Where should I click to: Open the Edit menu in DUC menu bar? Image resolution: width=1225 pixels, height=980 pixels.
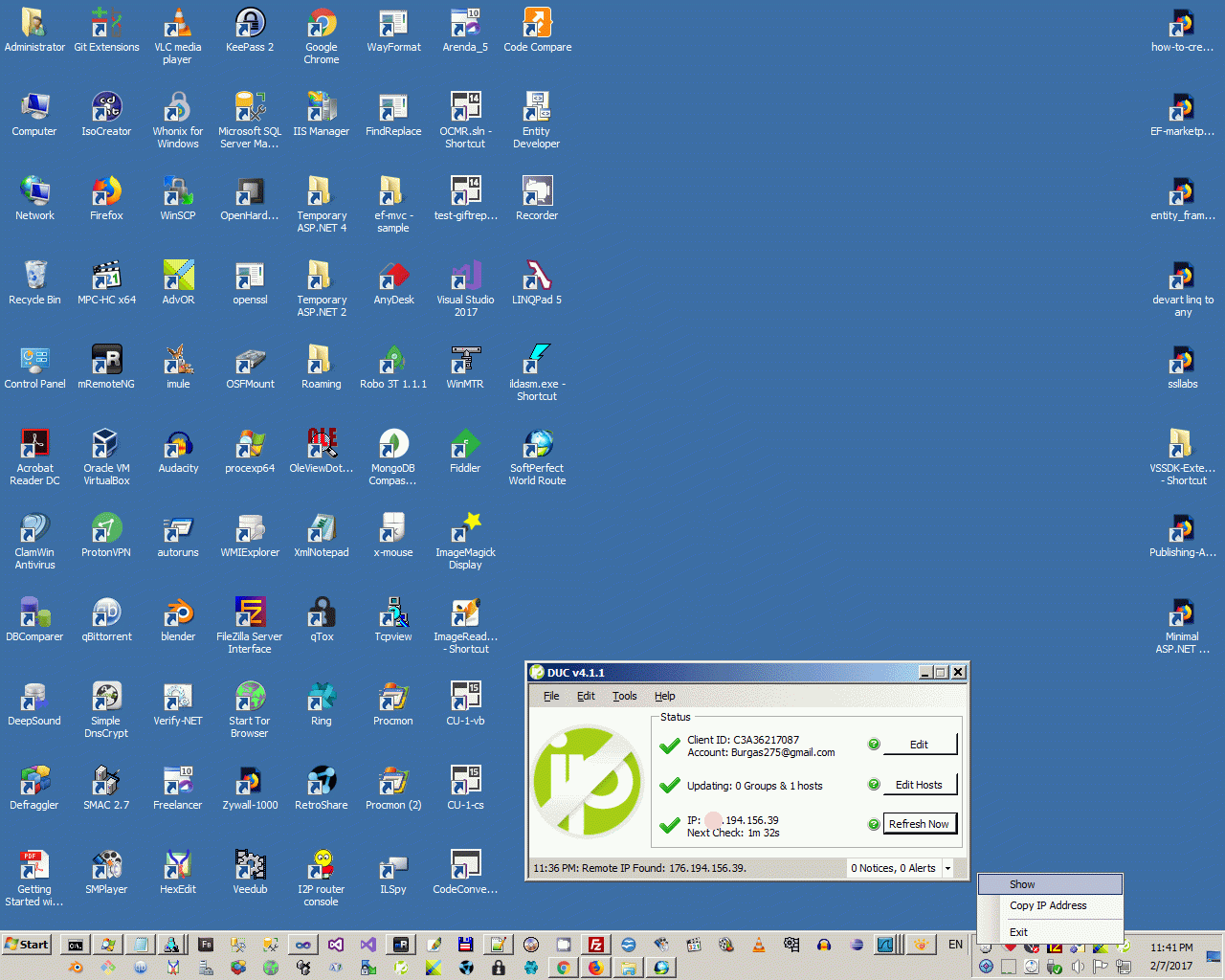click(x=586, y=696)
